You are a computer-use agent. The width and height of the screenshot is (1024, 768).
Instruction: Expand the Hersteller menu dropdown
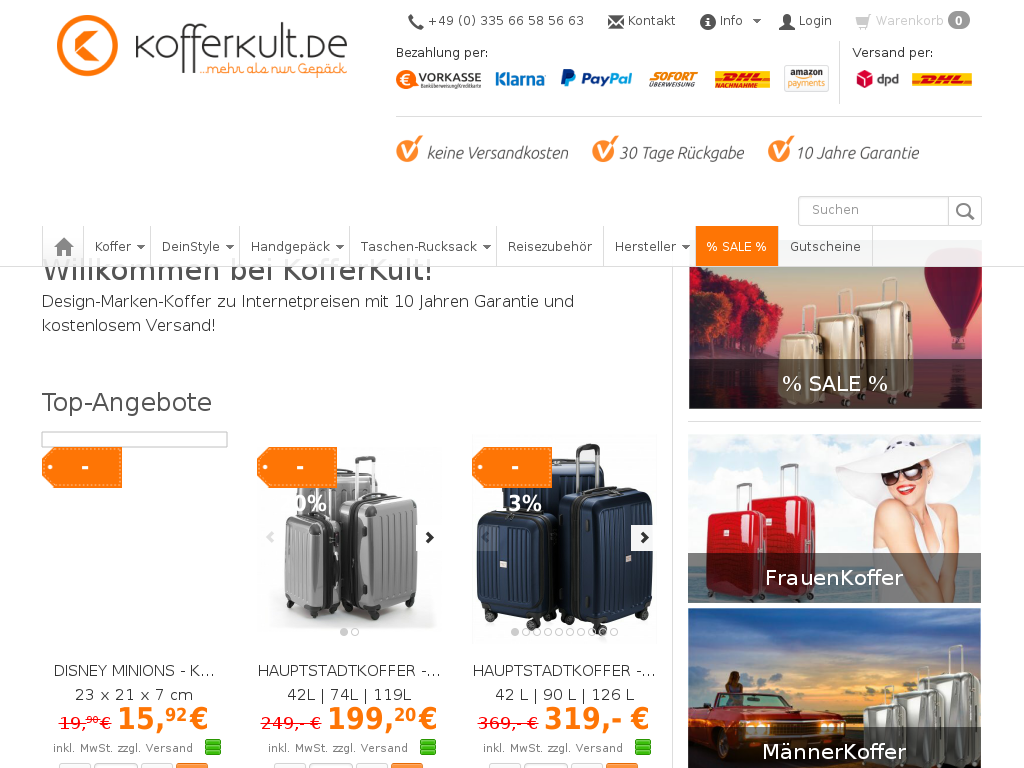click(x=651, y=247)
